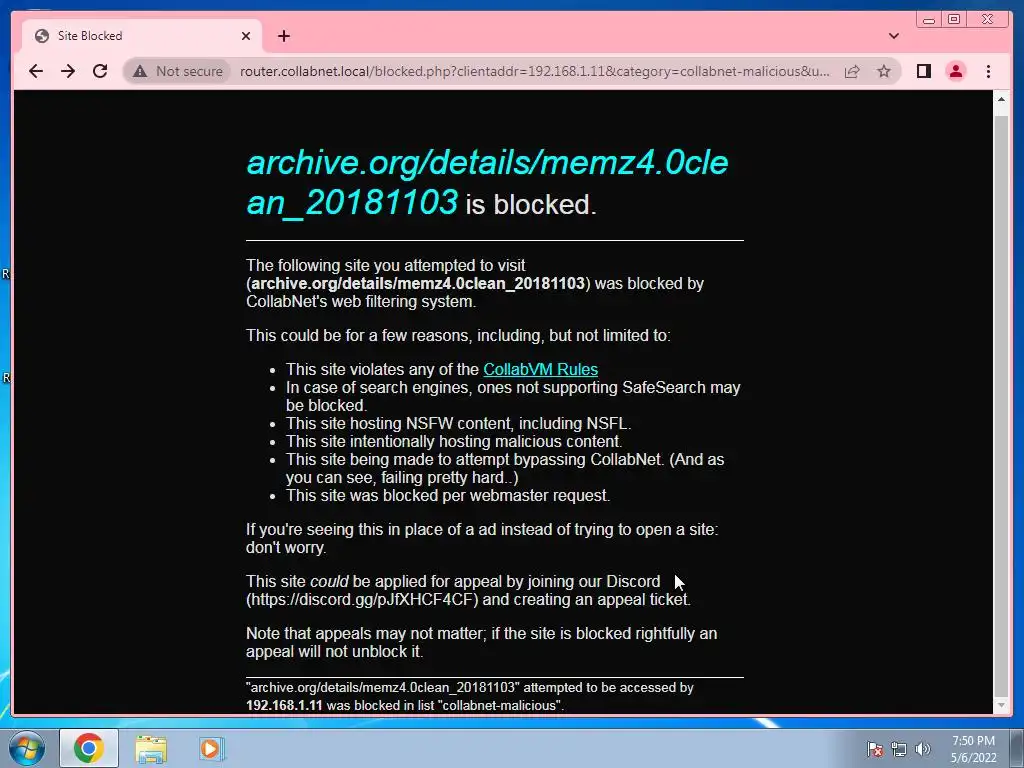Open Windows Explorer from taskbar

[151, 749]
